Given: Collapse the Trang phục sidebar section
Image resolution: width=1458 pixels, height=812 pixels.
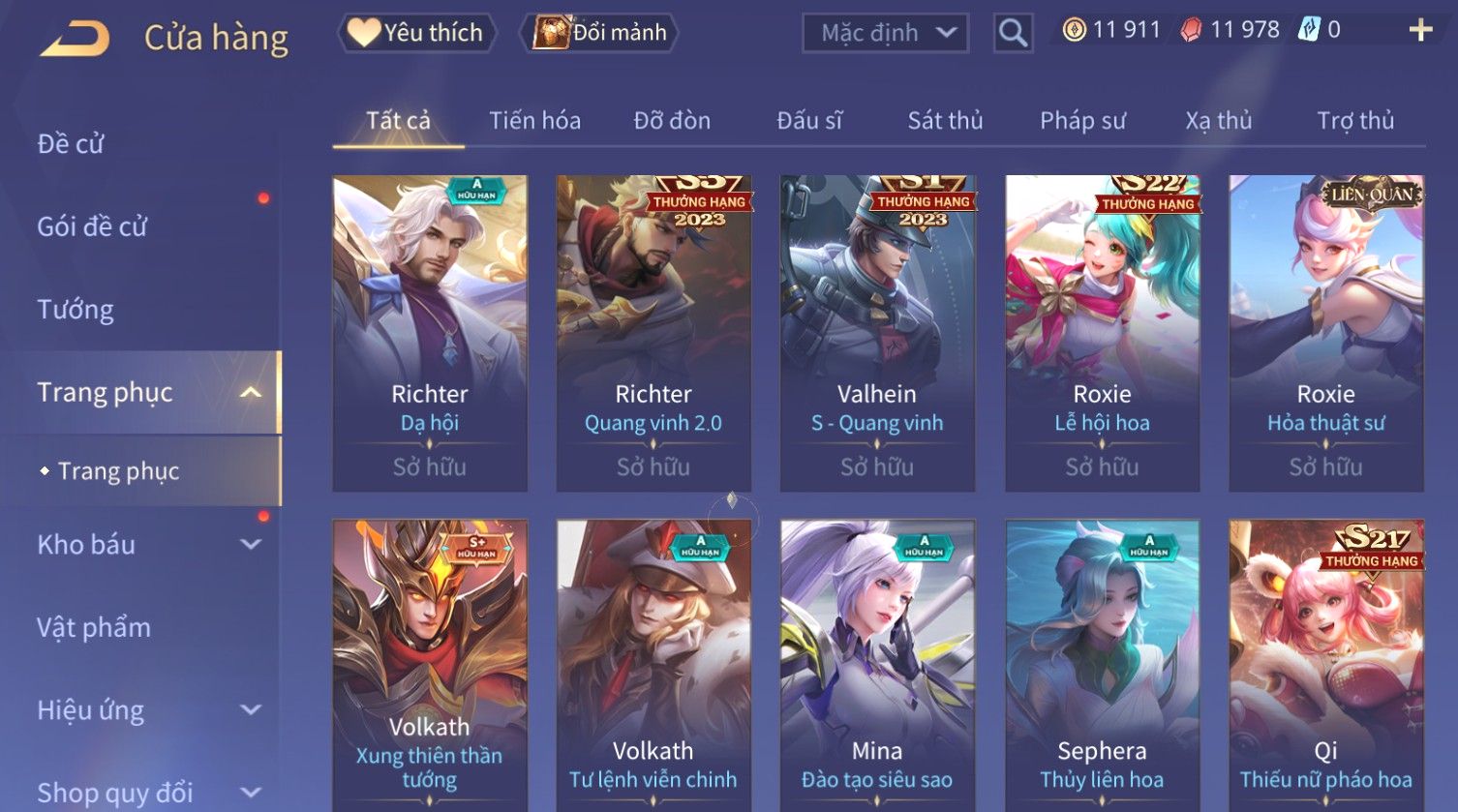Looking at the screenshot, I should click(x=251, y=393).
